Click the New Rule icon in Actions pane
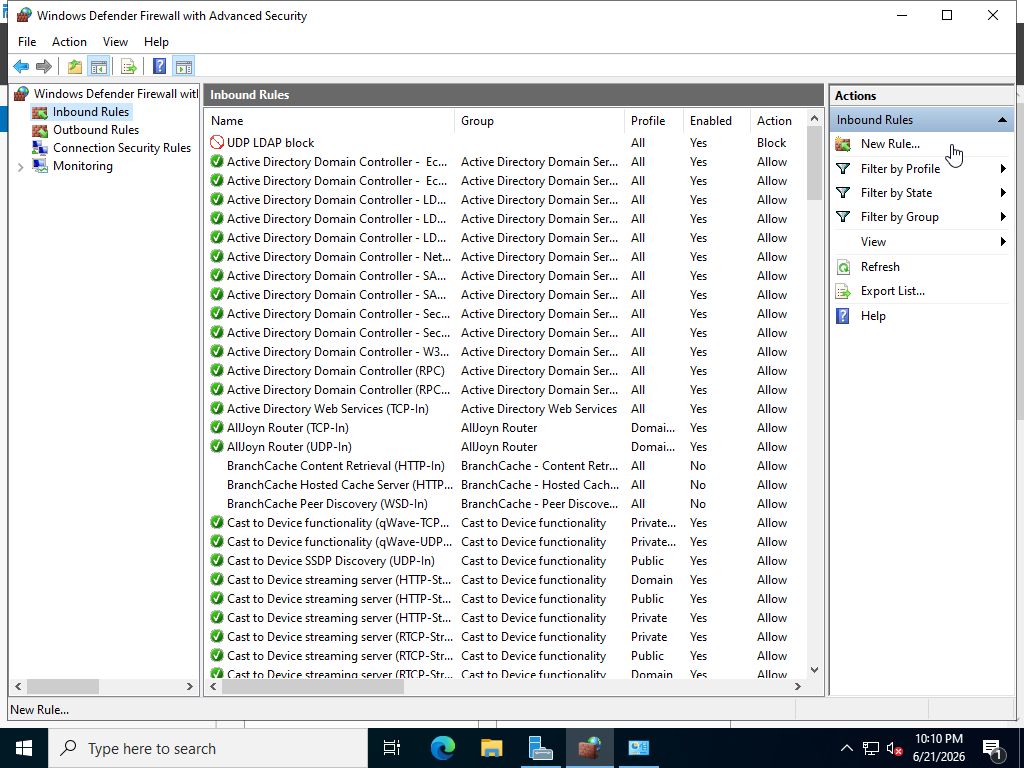 point(843,144)
